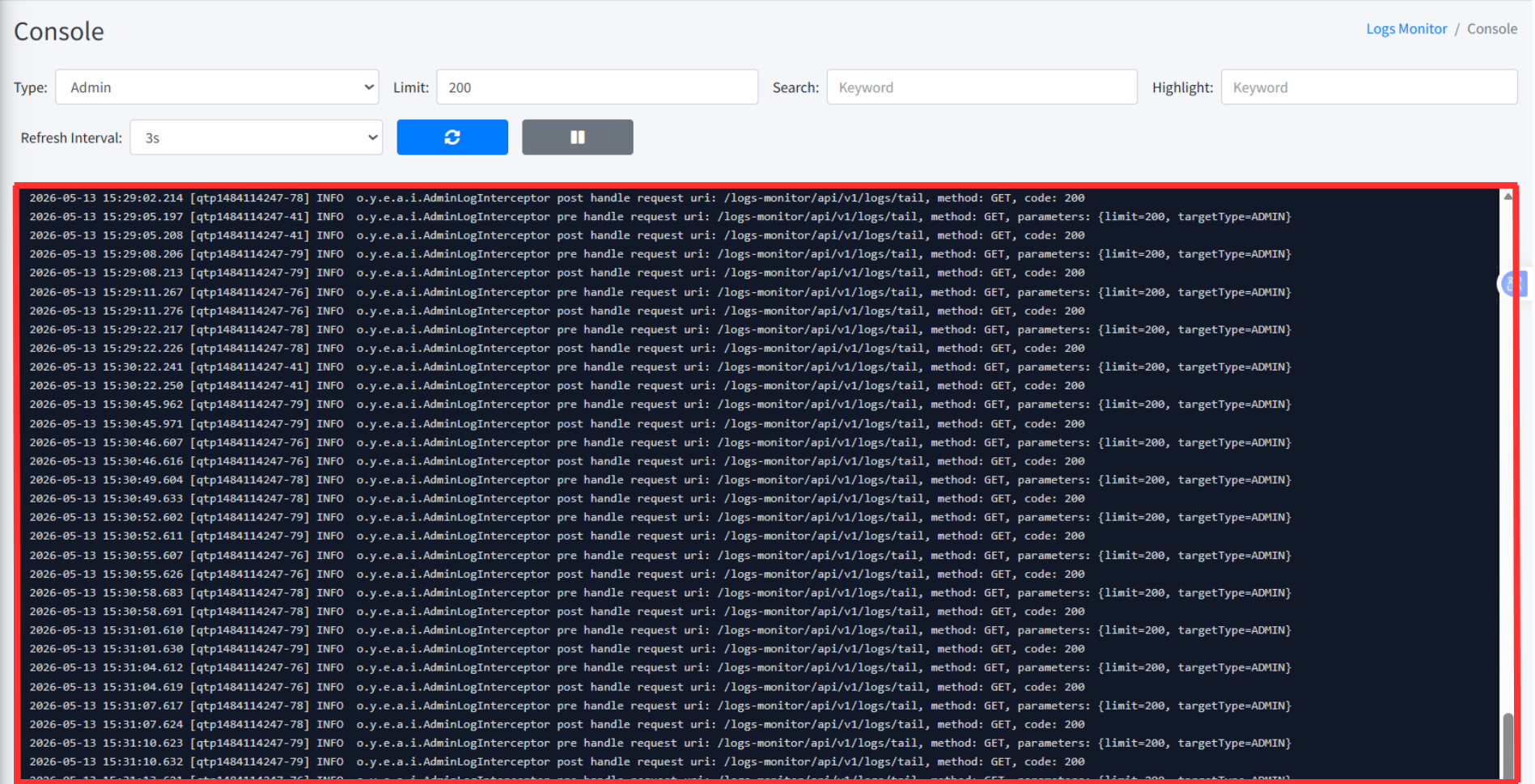Click log line timestamped 15:30:46.616
The width and height of the screenshot is (1535, 784).
pyautogui.click(x=558, y=461)
